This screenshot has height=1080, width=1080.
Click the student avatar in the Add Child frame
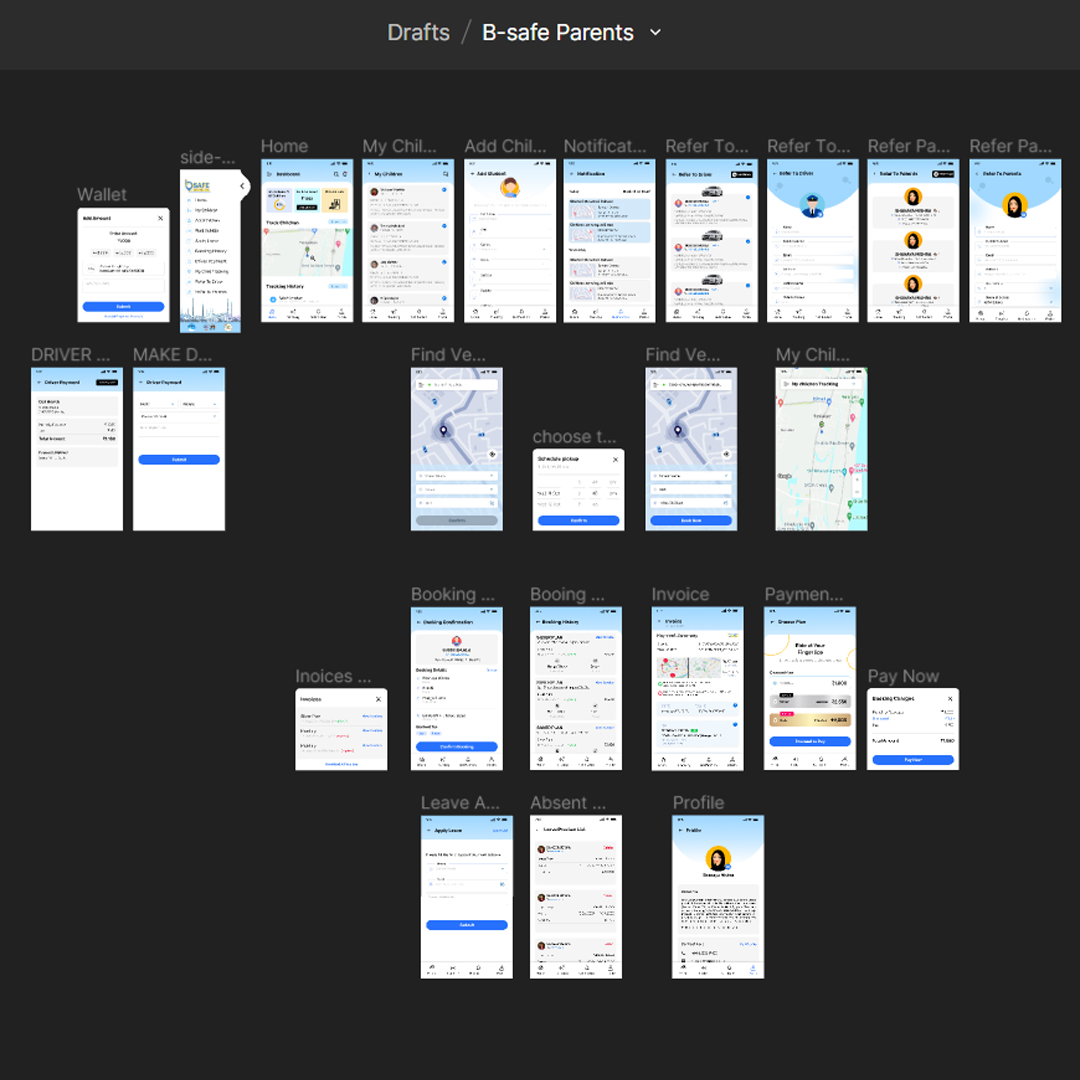510,187
